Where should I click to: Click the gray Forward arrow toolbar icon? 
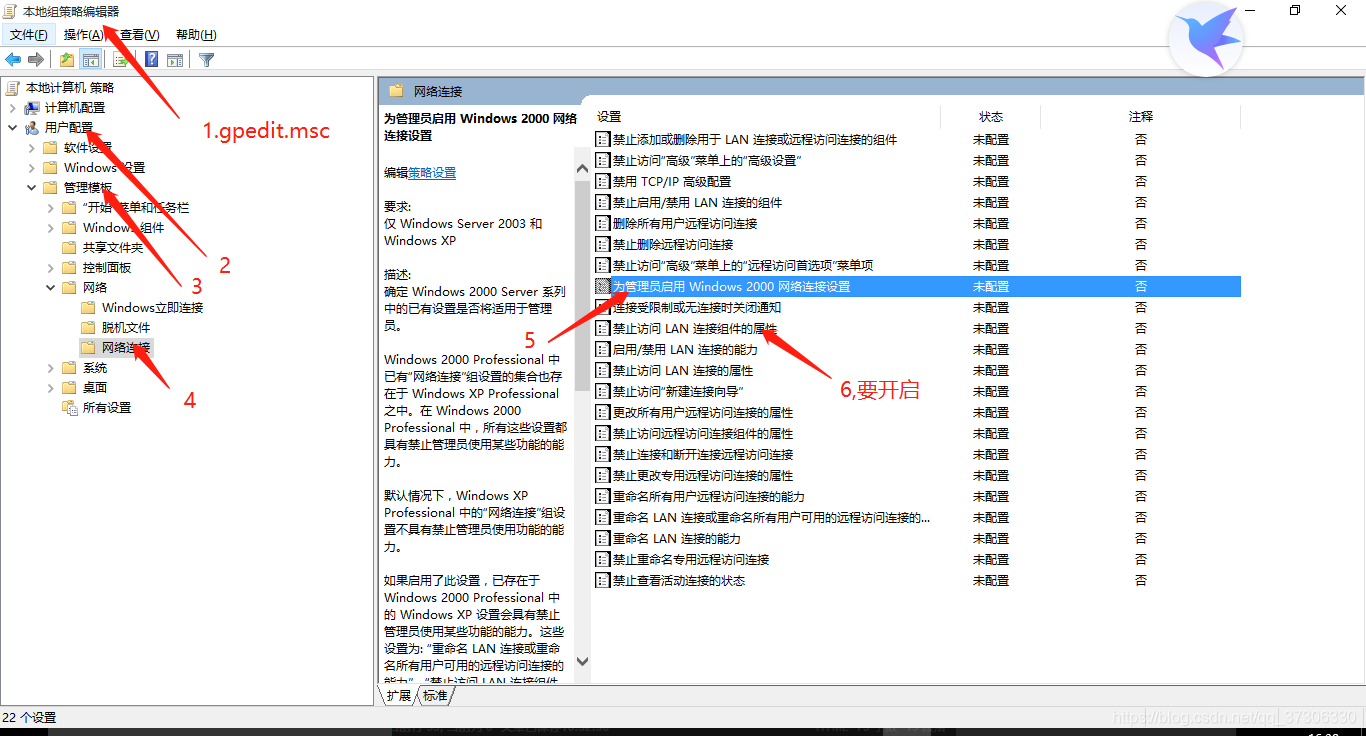point(36,60)
